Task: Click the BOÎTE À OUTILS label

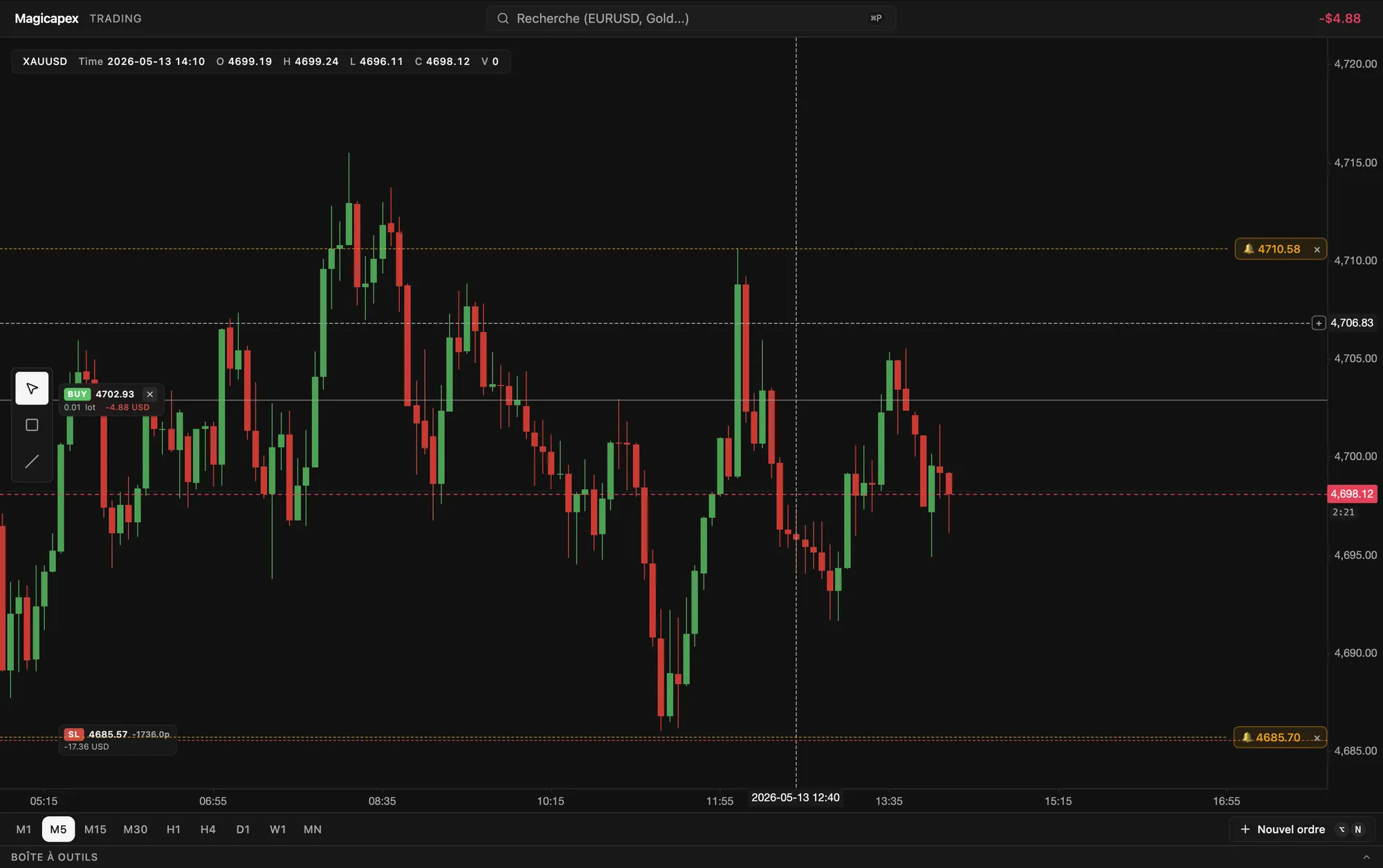Action: tap(55, 857)
